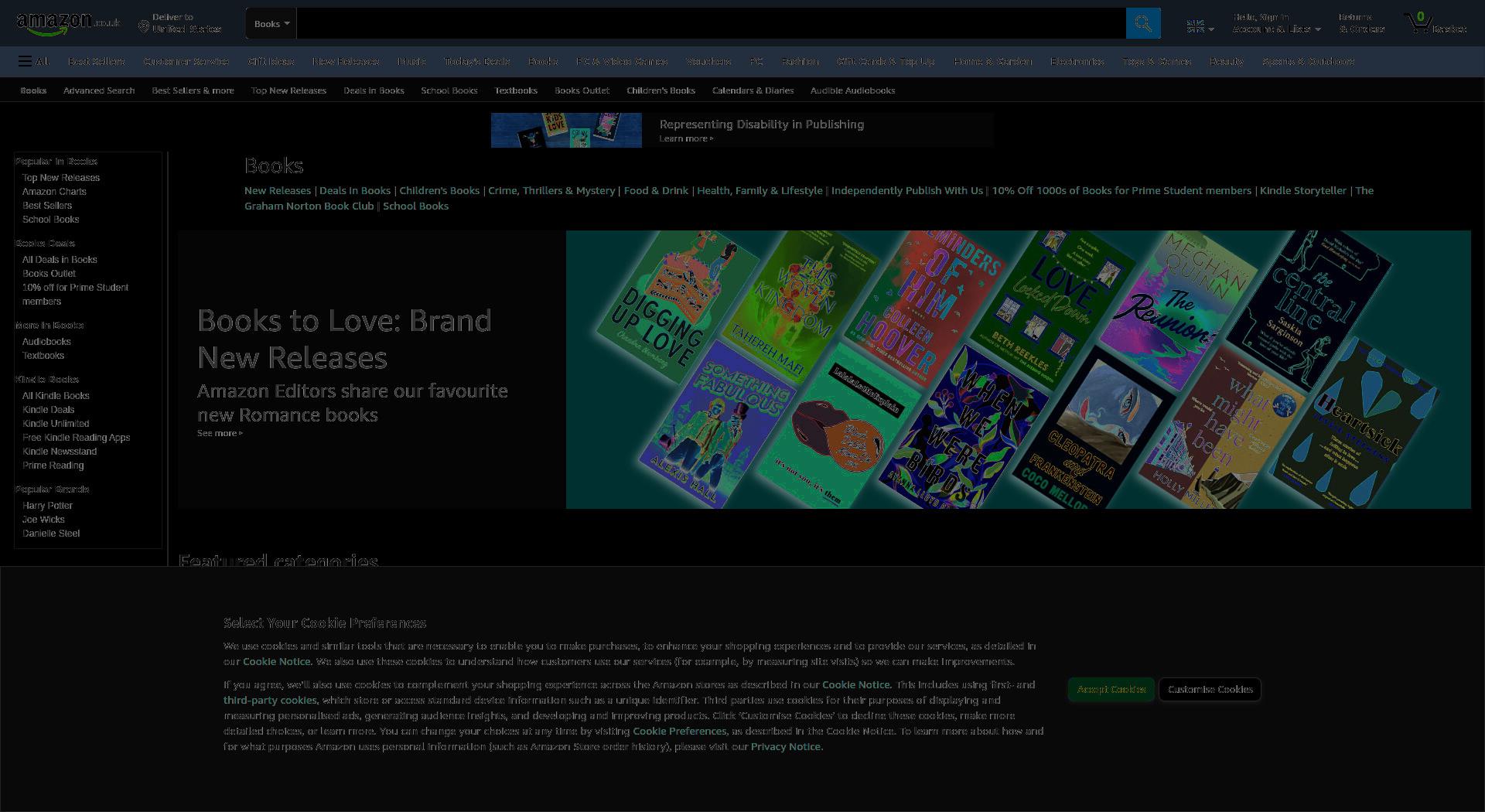Select Danielle Steel popular brand
The width and height of the screenshot is (1485, 812).
(51, 534)
